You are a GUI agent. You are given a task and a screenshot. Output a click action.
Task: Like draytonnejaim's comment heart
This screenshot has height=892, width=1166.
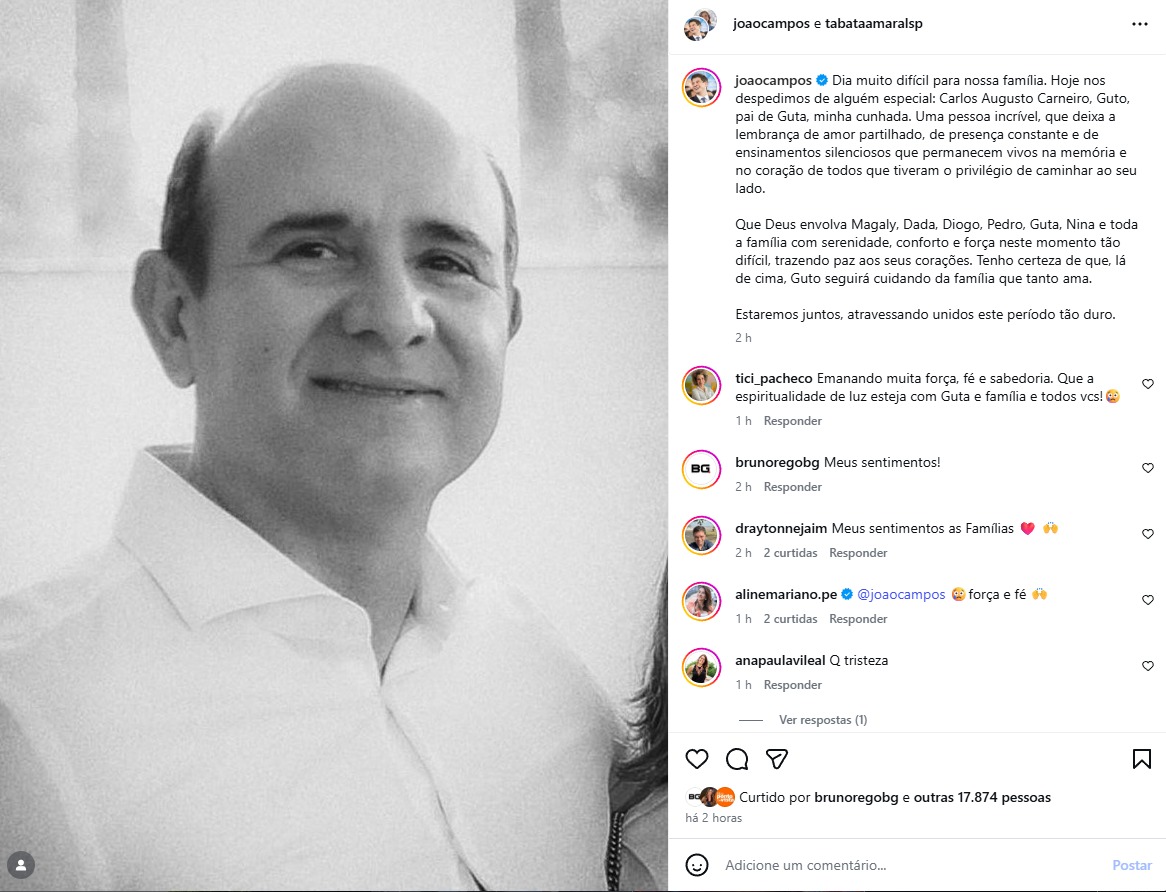[1147, 534]
